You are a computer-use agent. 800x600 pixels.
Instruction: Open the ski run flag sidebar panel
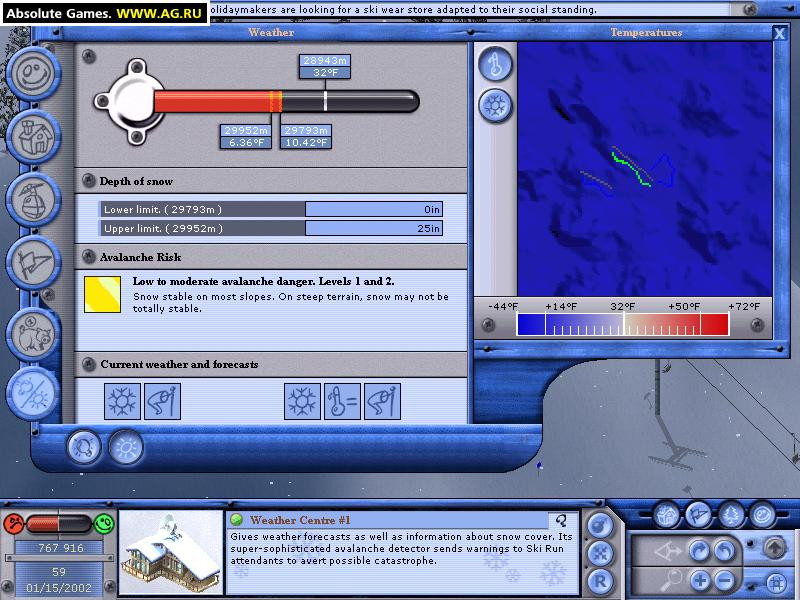point(33,263)
